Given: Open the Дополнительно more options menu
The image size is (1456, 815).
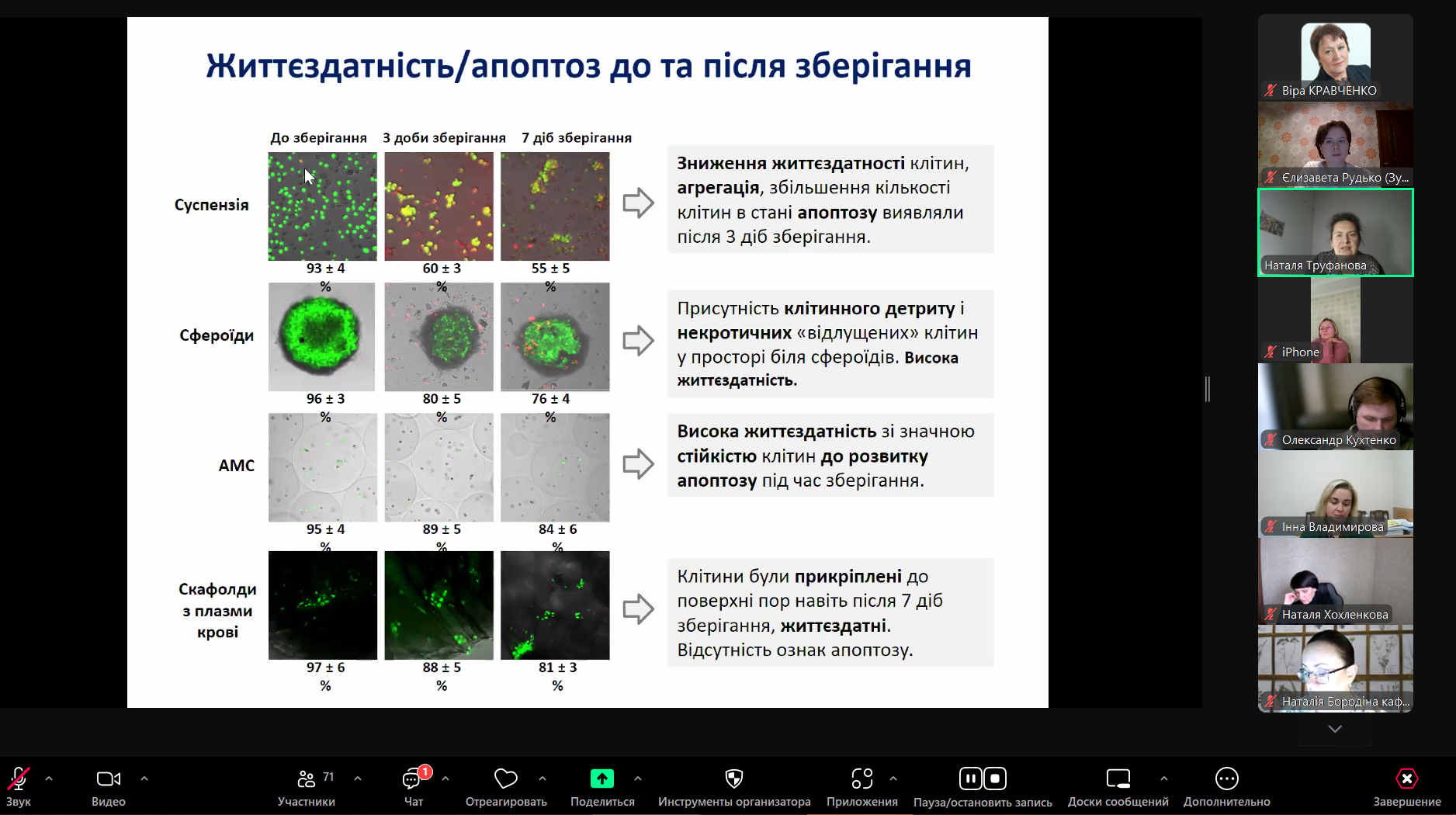Looking at the screenshot, I should point(1226,779).
